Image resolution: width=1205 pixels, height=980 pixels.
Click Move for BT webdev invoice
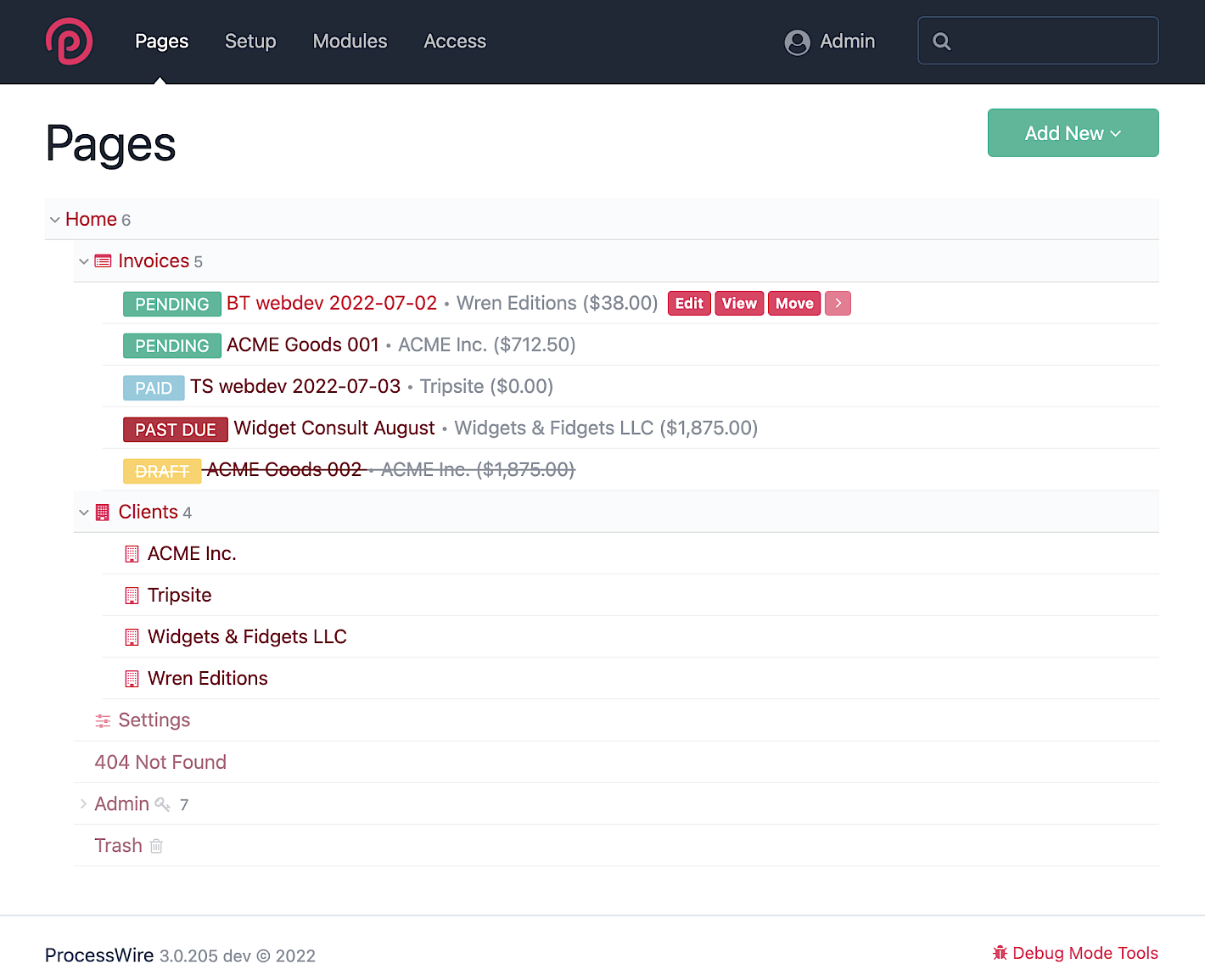(794, 303)
